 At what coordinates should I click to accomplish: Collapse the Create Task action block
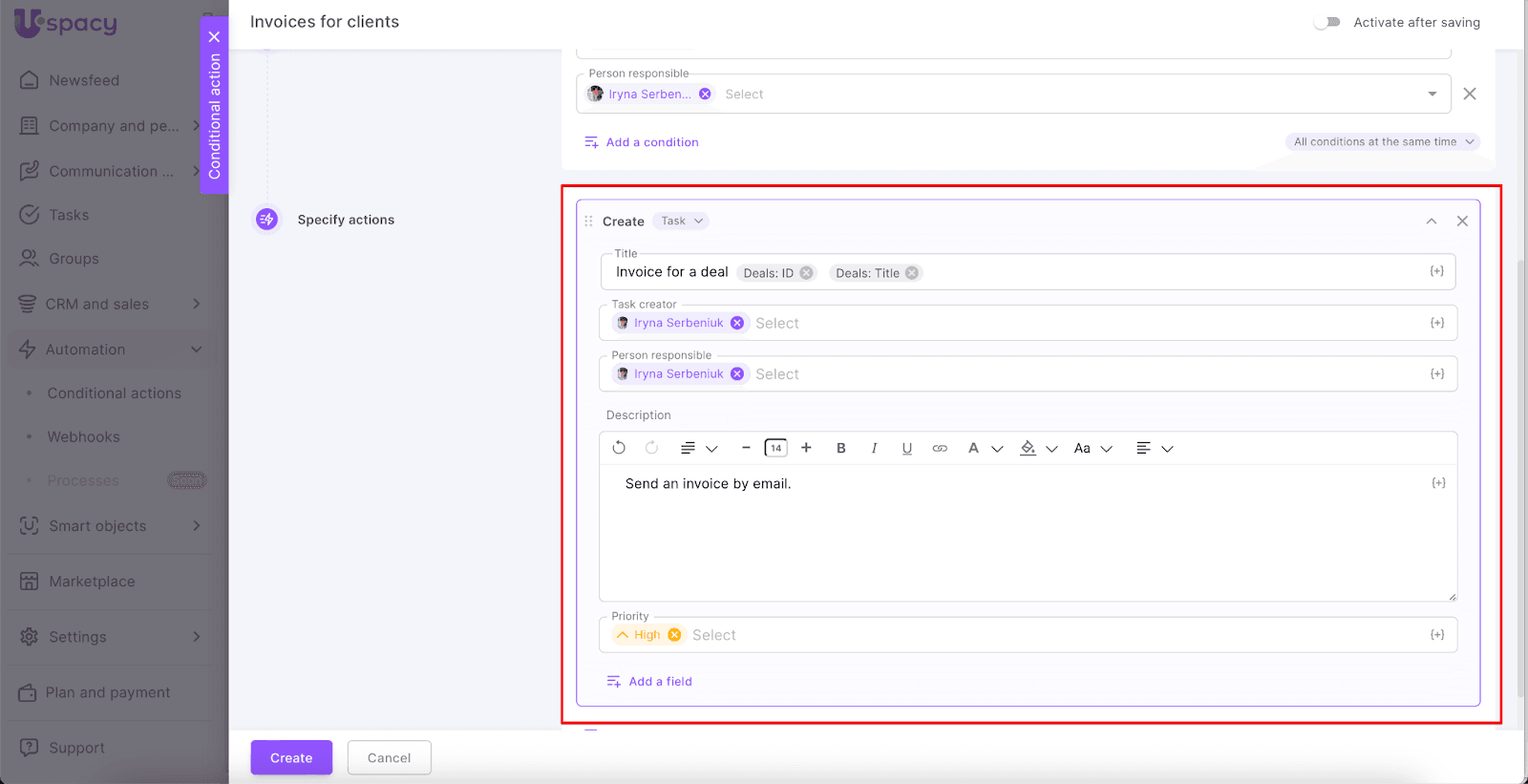(1431, 222)
